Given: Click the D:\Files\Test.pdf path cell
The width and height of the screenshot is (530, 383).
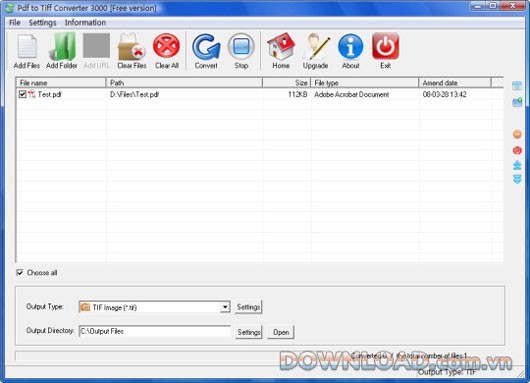Looking at the screenshot, I should (134, 94).
